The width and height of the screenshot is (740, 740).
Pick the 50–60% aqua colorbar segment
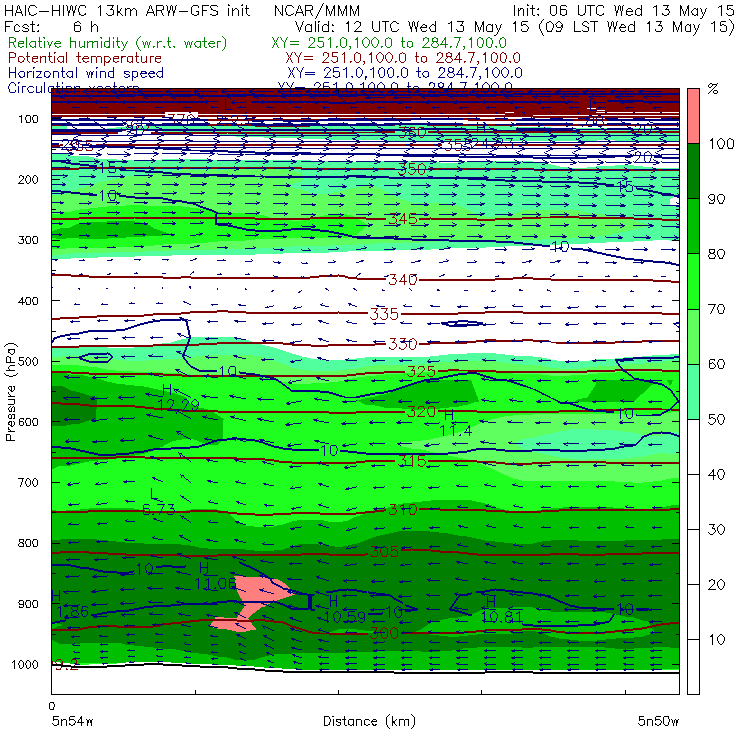(693, 392)
